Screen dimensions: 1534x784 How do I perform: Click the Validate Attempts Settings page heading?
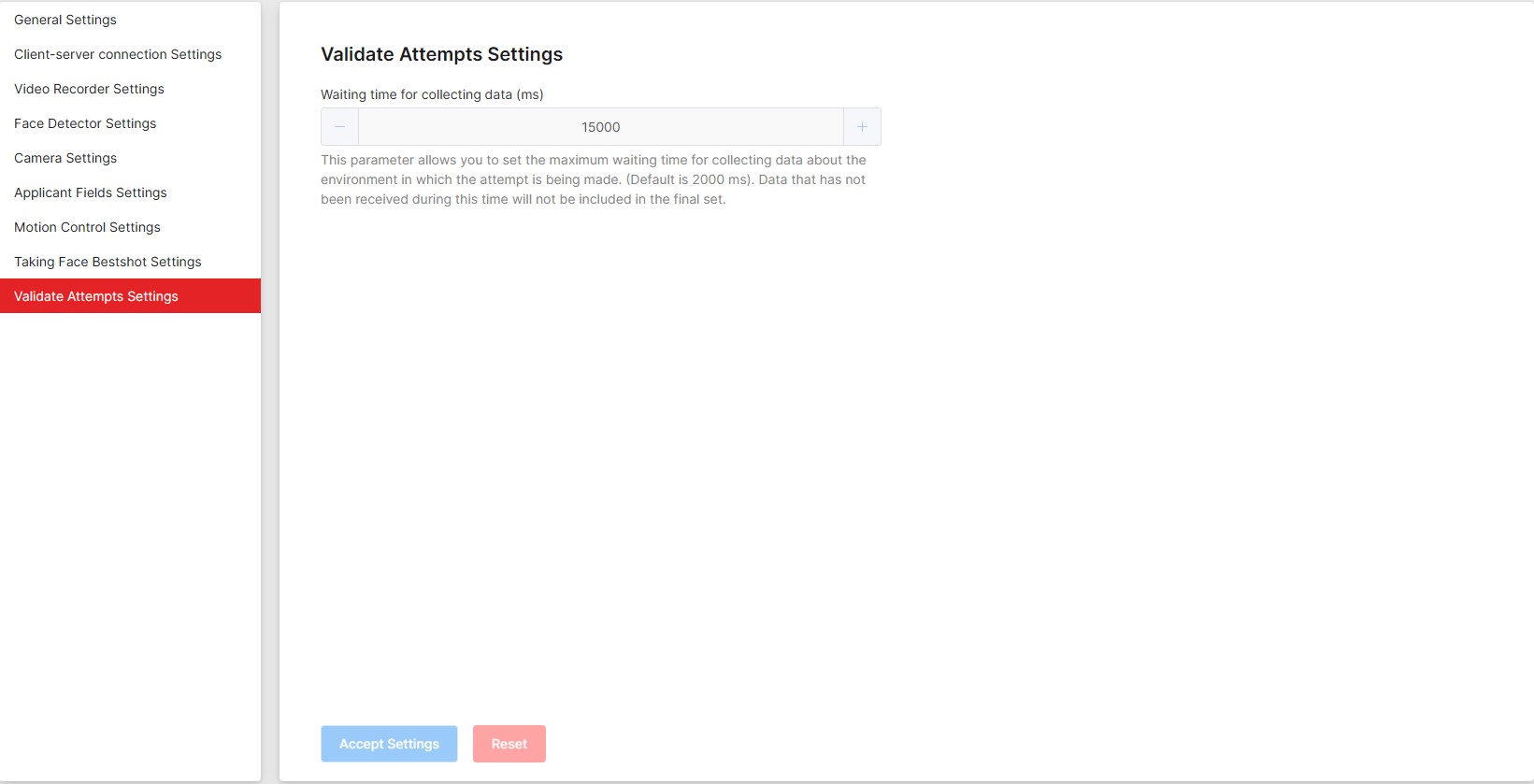pos(441,54)
